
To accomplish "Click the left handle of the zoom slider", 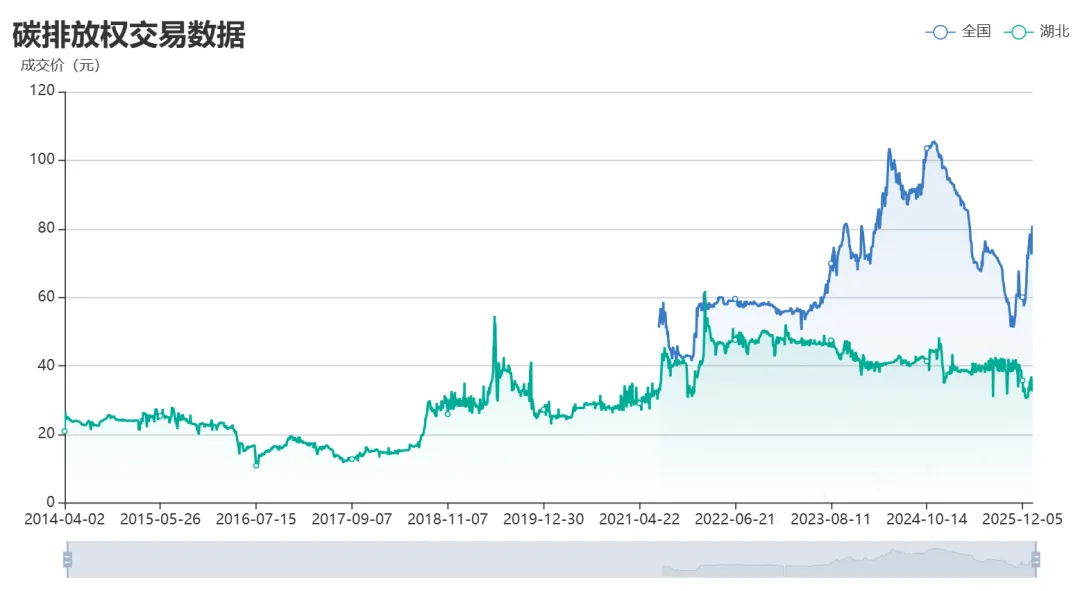I will click(x=67, y=559).
